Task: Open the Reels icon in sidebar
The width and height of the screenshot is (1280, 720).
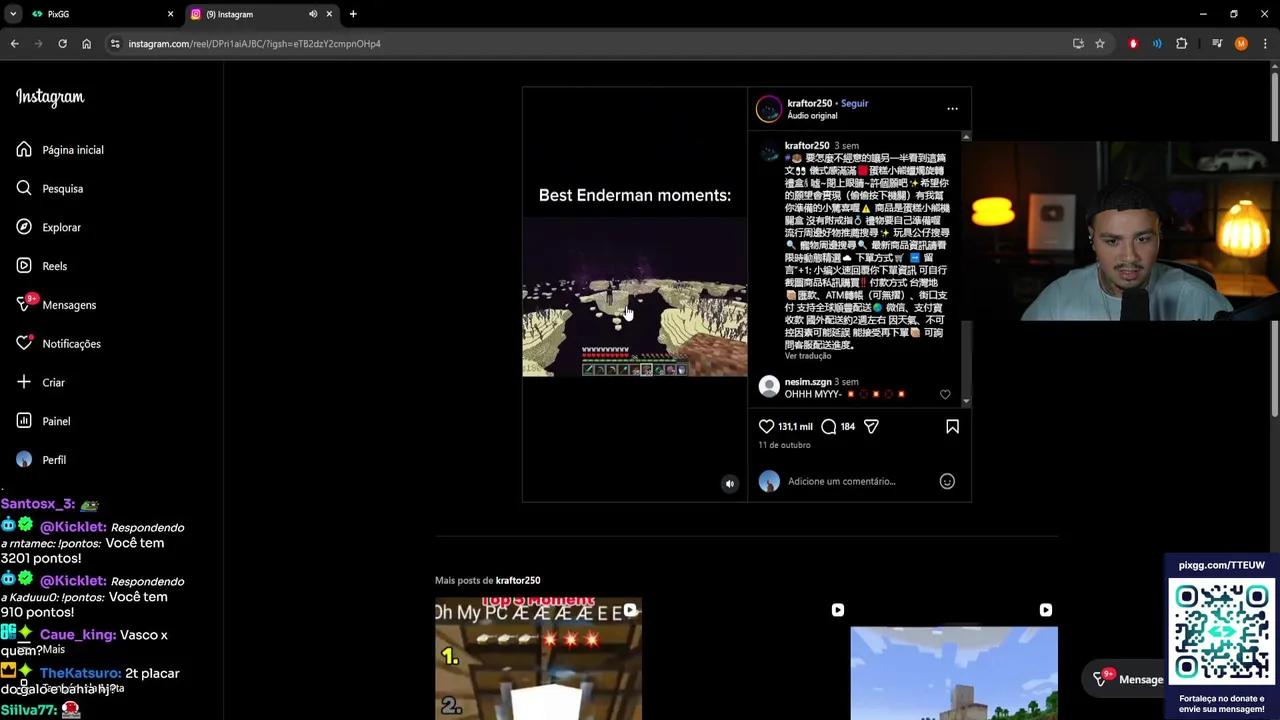Action: click(24, 266)
